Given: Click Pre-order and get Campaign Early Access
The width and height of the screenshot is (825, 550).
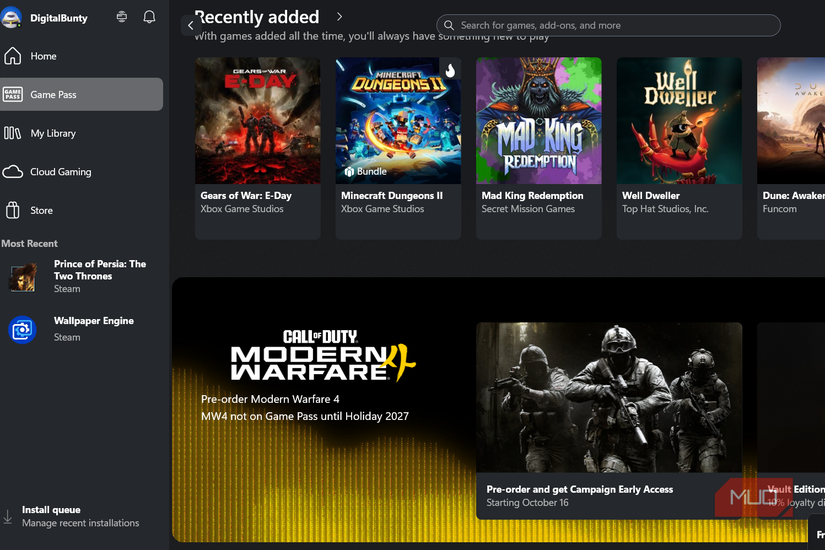Looking at the screenshot, I should (x=579, y=489).
